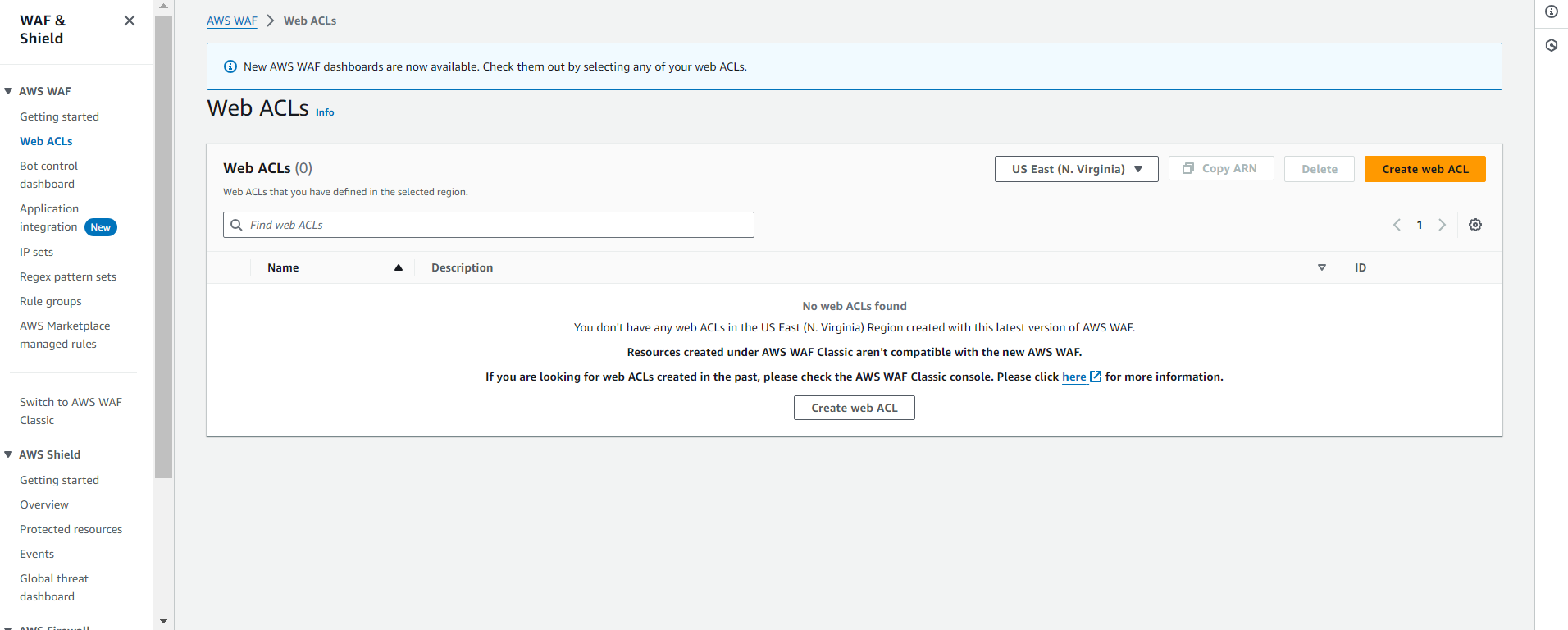Select Web ACLs in the sidebar
The image size is (1568, 630).
[46, 141]
